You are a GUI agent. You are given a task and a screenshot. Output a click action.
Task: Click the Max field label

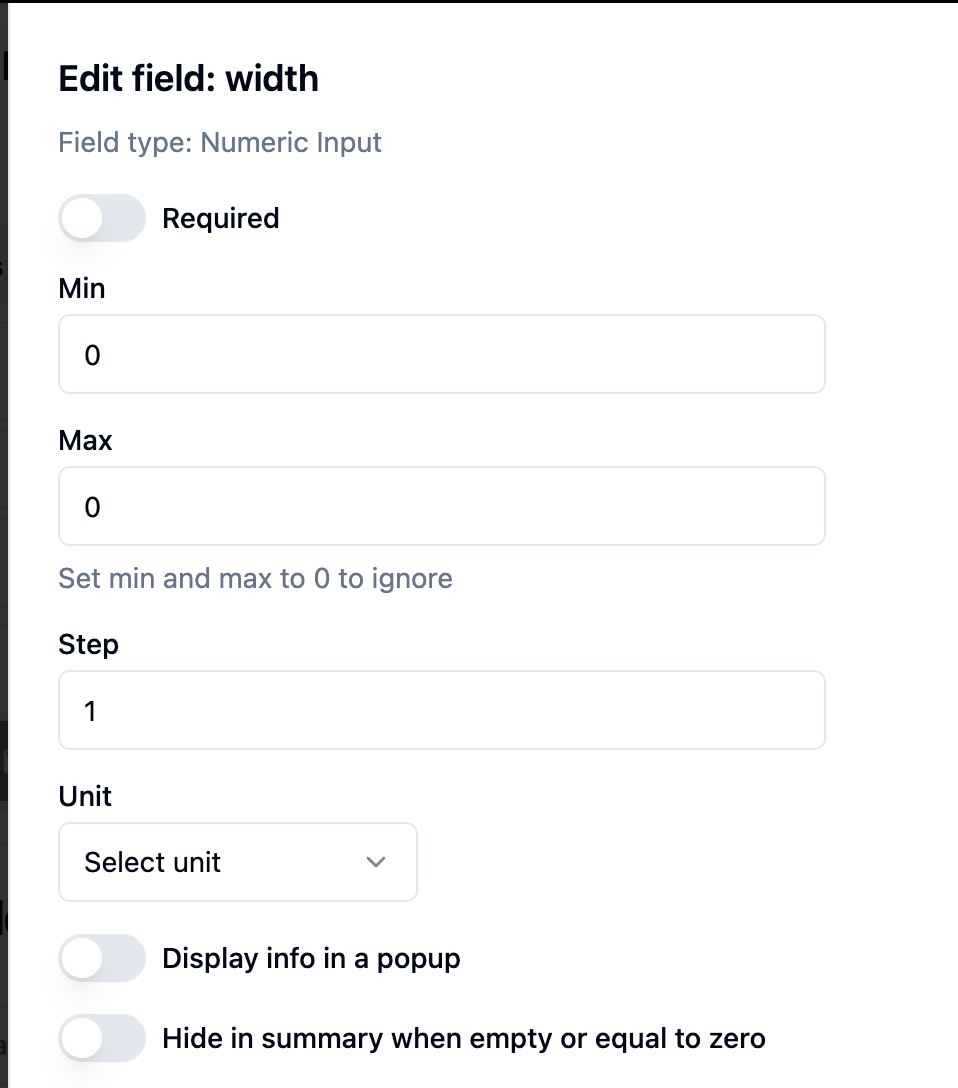pos(85,440)
